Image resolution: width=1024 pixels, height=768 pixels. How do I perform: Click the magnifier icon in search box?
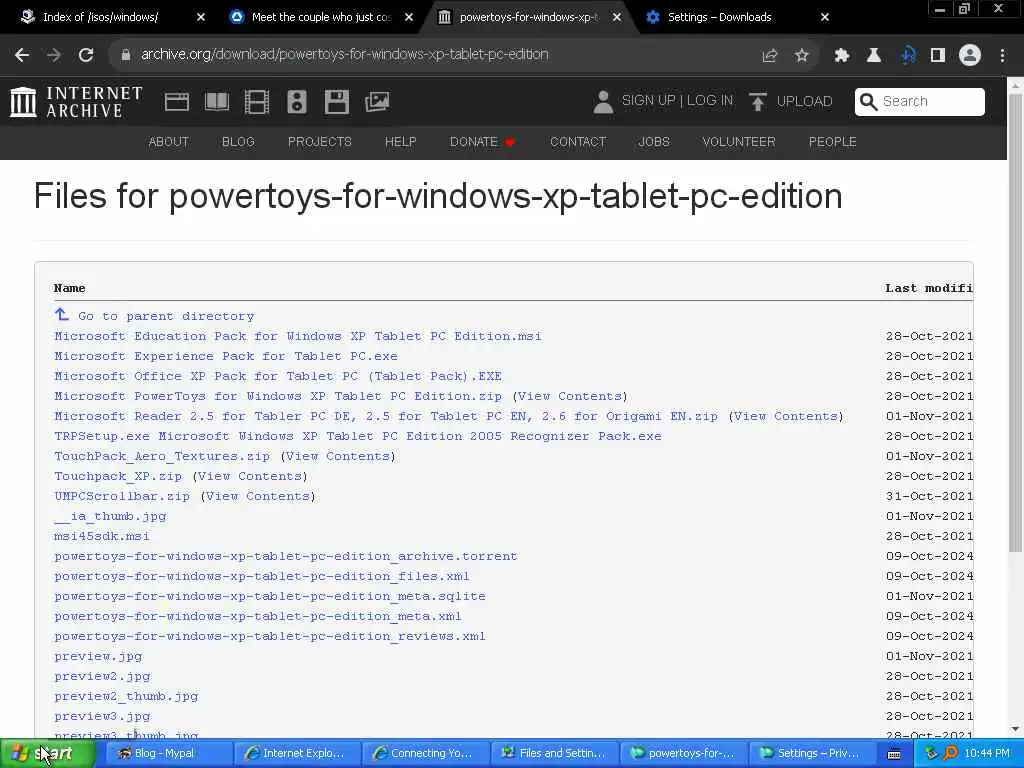point(869,102)
